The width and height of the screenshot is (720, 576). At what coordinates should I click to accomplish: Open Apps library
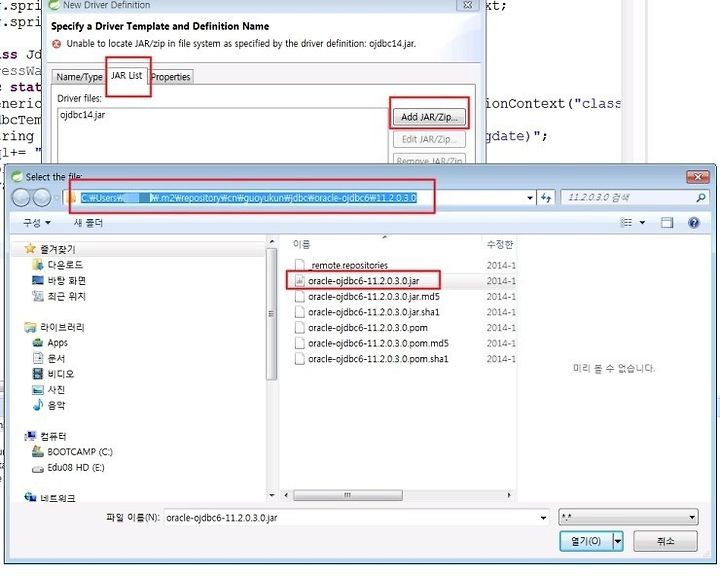[50, 343]
